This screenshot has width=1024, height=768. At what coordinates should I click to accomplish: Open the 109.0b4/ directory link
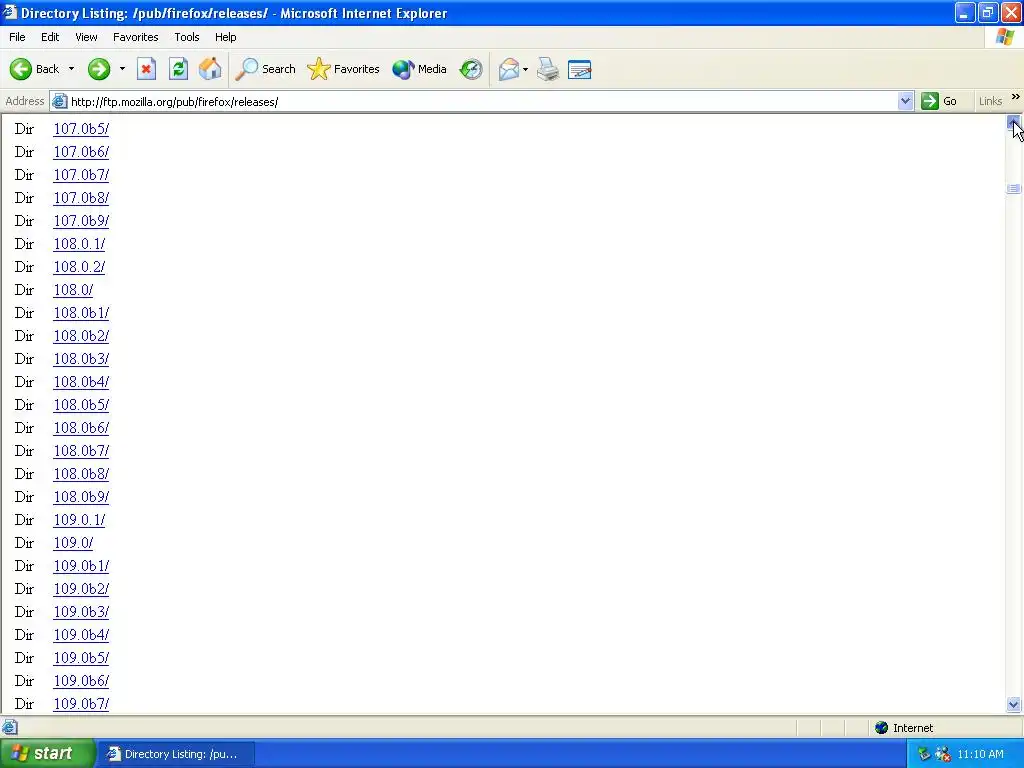[81, 635]
